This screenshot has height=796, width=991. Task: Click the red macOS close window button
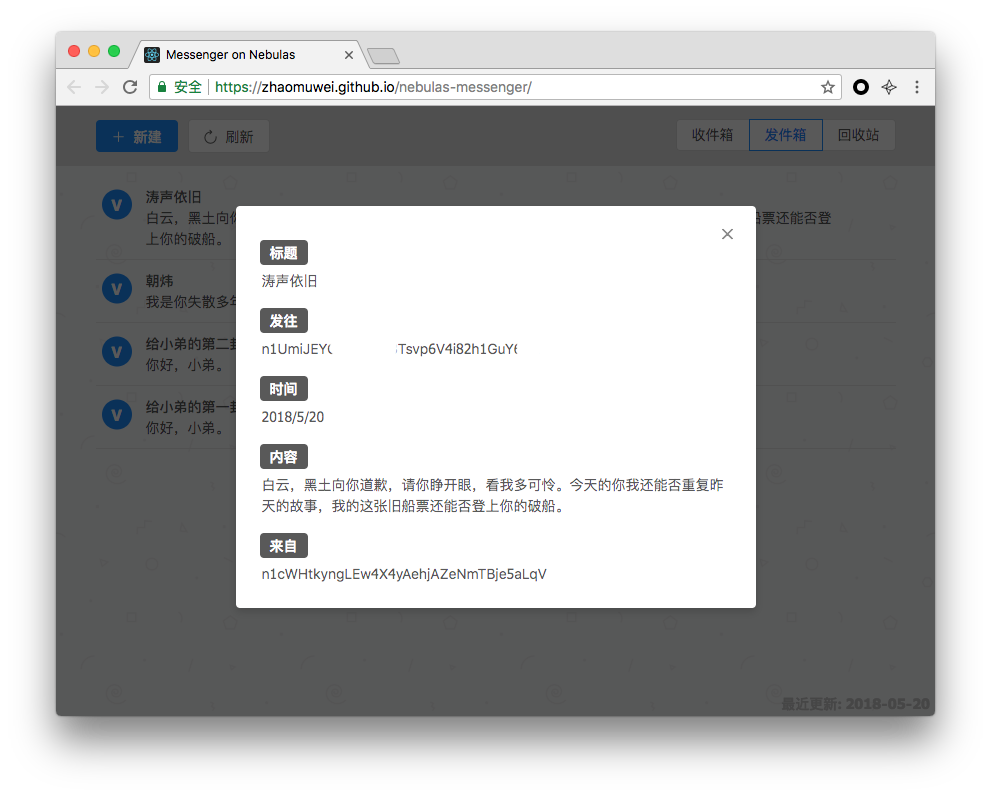74,51
